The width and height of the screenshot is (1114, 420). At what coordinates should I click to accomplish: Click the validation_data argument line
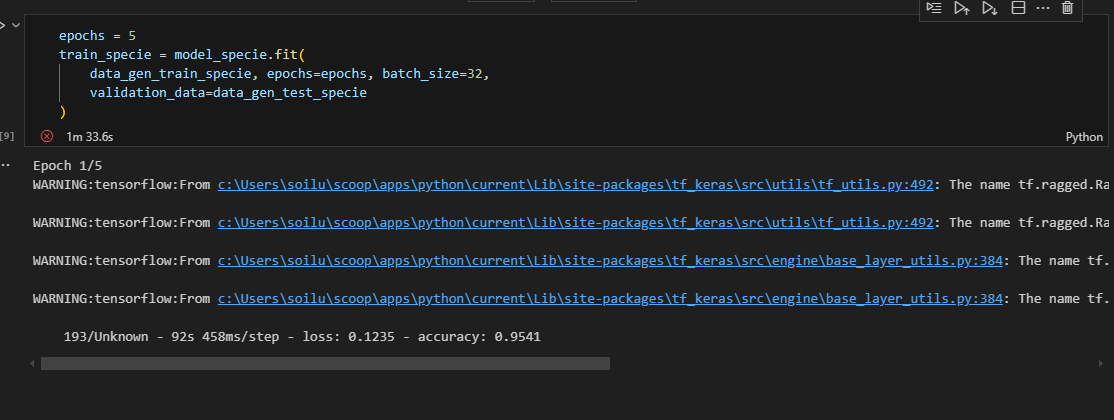coord(228,93)
